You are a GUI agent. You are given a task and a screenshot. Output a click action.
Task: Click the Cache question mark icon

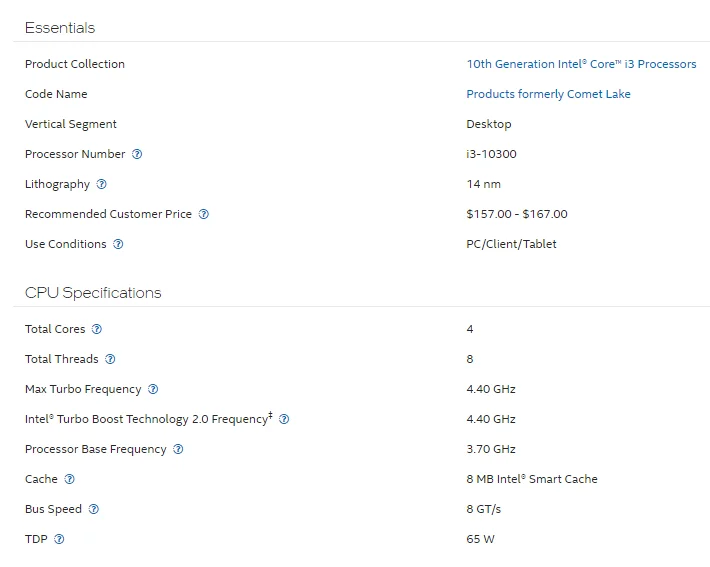pos(69,479)
